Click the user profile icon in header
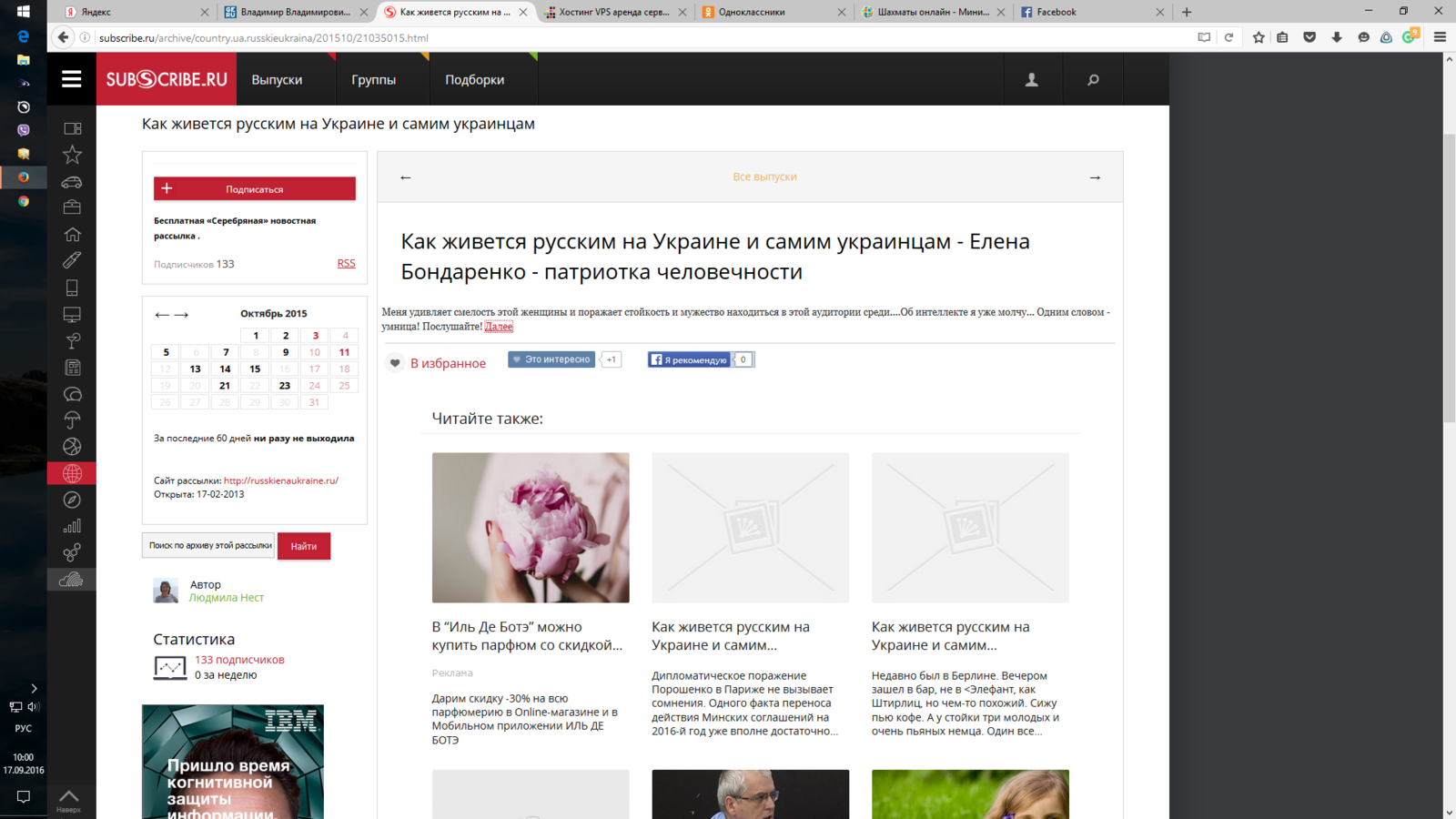 (1031, 80)
